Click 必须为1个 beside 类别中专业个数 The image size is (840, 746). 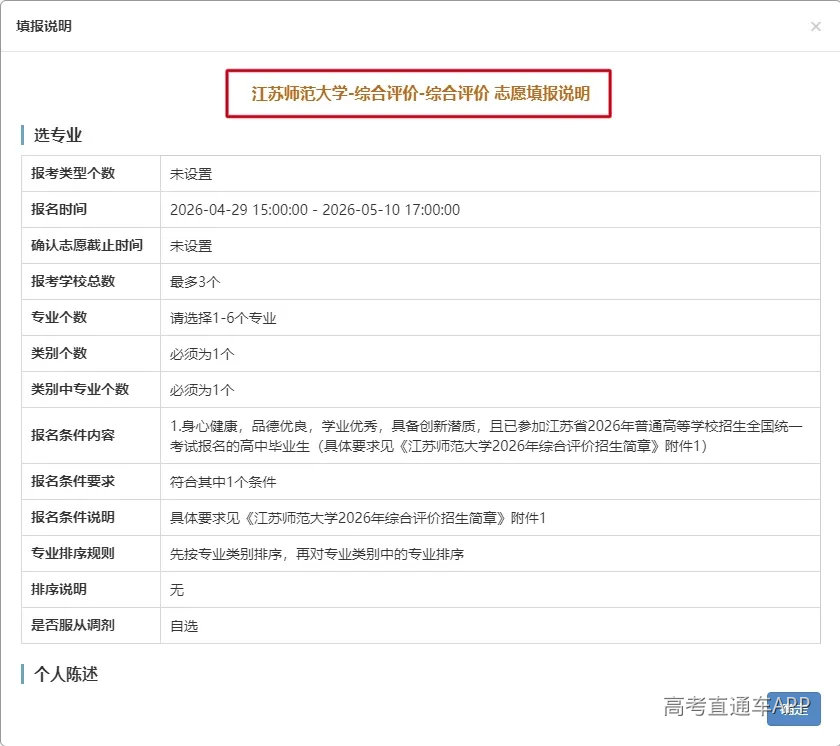(202, 390)
